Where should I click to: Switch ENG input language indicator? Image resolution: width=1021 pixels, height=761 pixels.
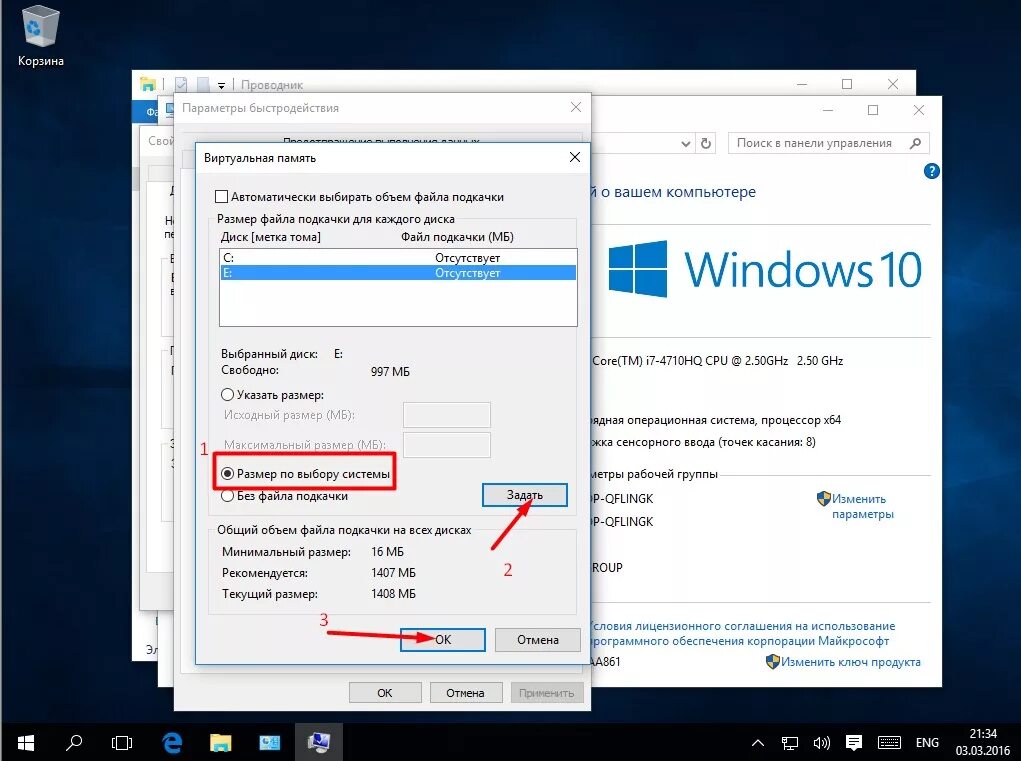click(x=927, y=742)
